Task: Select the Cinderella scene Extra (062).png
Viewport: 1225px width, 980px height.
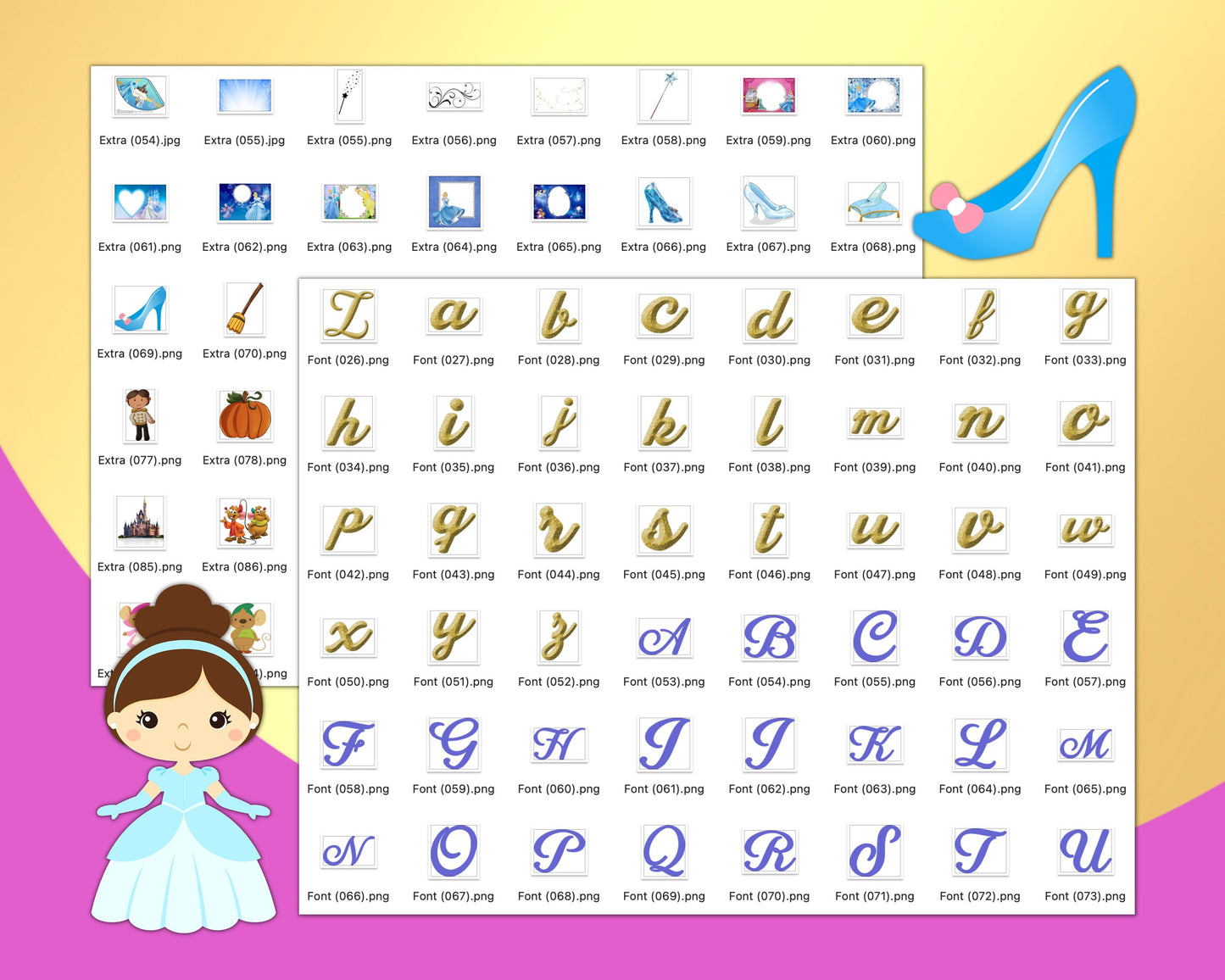Action: pyautogui.click(x=244, y=202)
